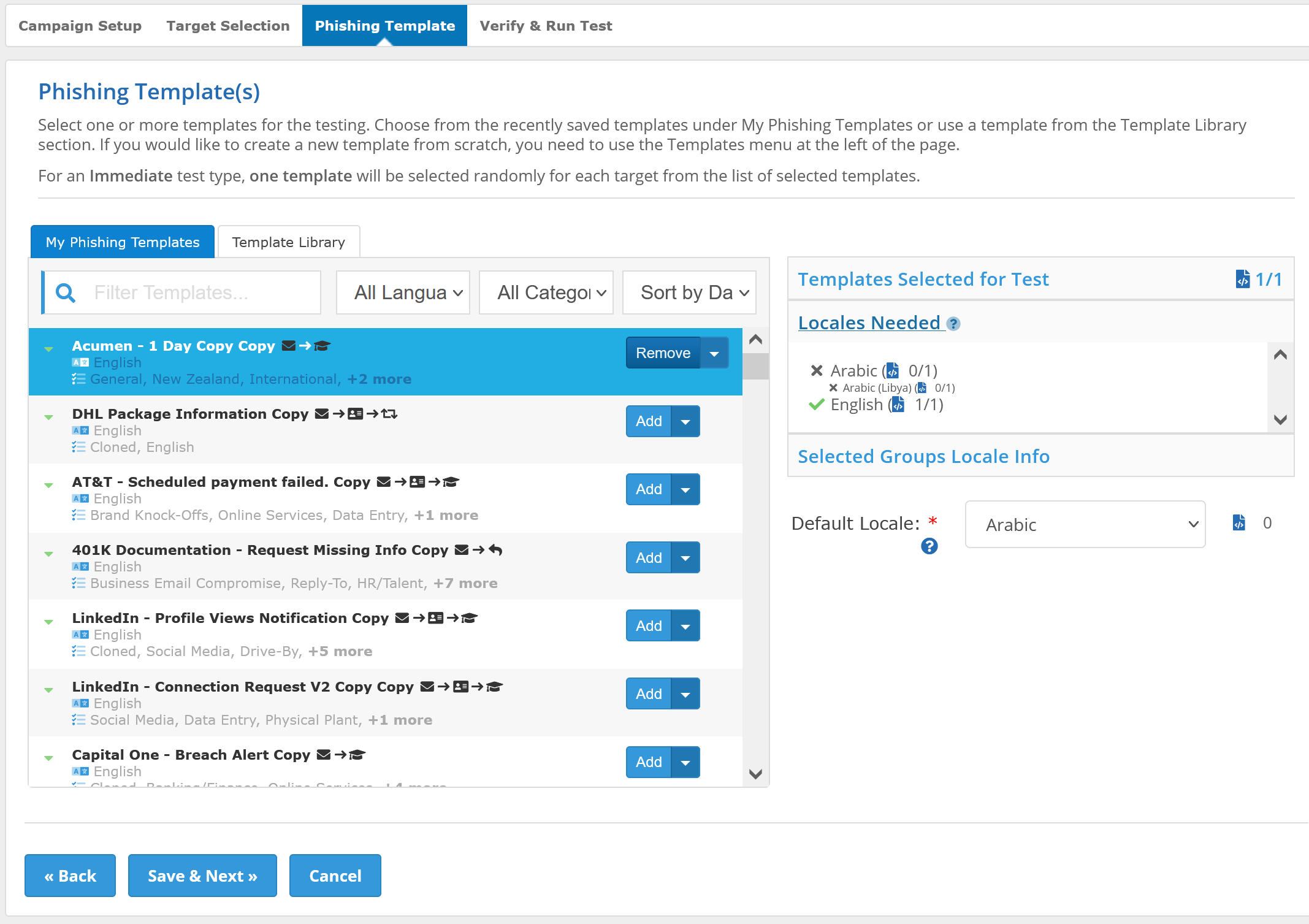1309x924 pixels.
Task: Click the graduation cap icon on Acumen row
Action: pyautogui.click(x=322, y=346)
